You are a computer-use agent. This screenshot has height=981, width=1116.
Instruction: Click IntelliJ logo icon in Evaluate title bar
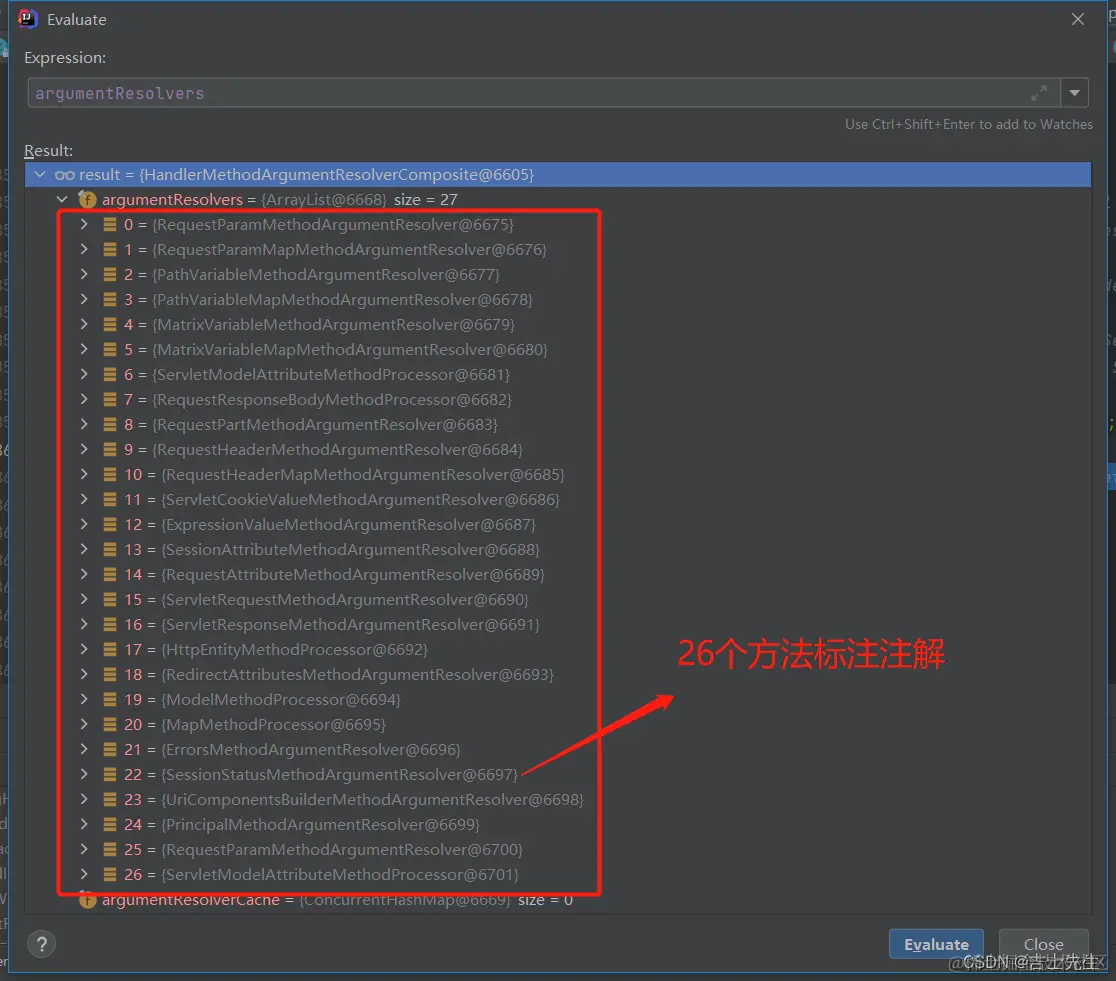click(27, 19)
